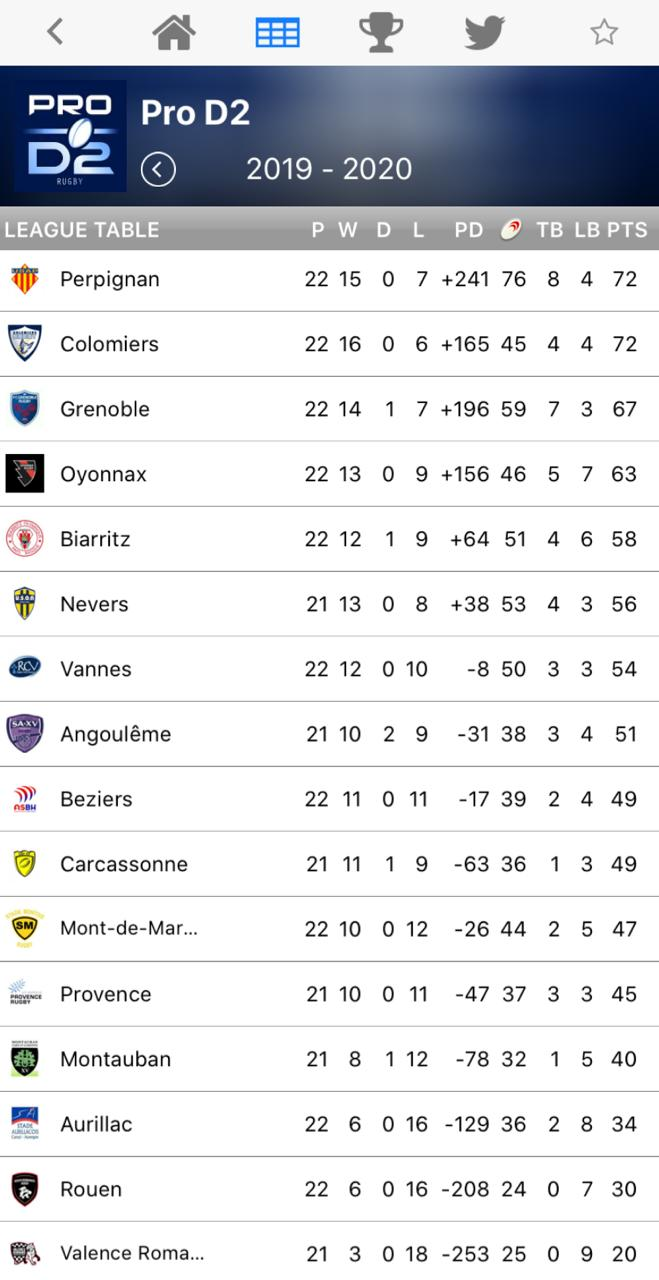This screenshot has width=659, height=1280.
Task: Tap the Oyonnax club crest
Action: 24,473
